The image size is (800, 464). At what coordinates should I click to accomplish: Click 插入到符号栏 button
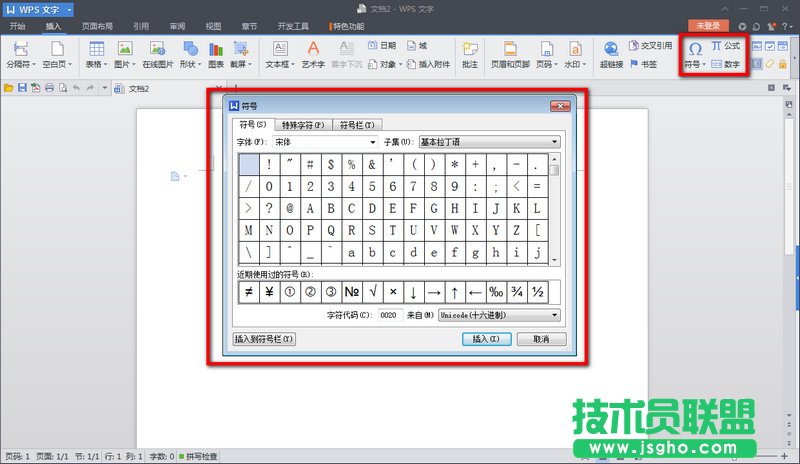(x=264, y=339)
